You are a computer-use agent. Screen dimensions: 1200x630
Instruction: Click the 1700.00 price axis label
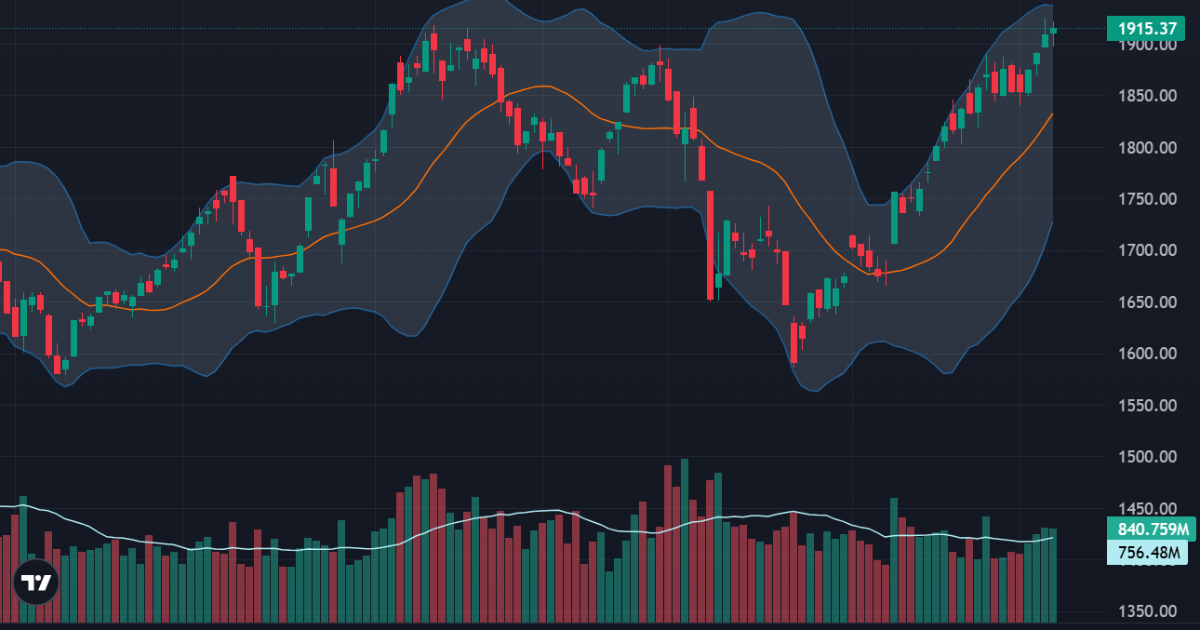[1148, 251]
